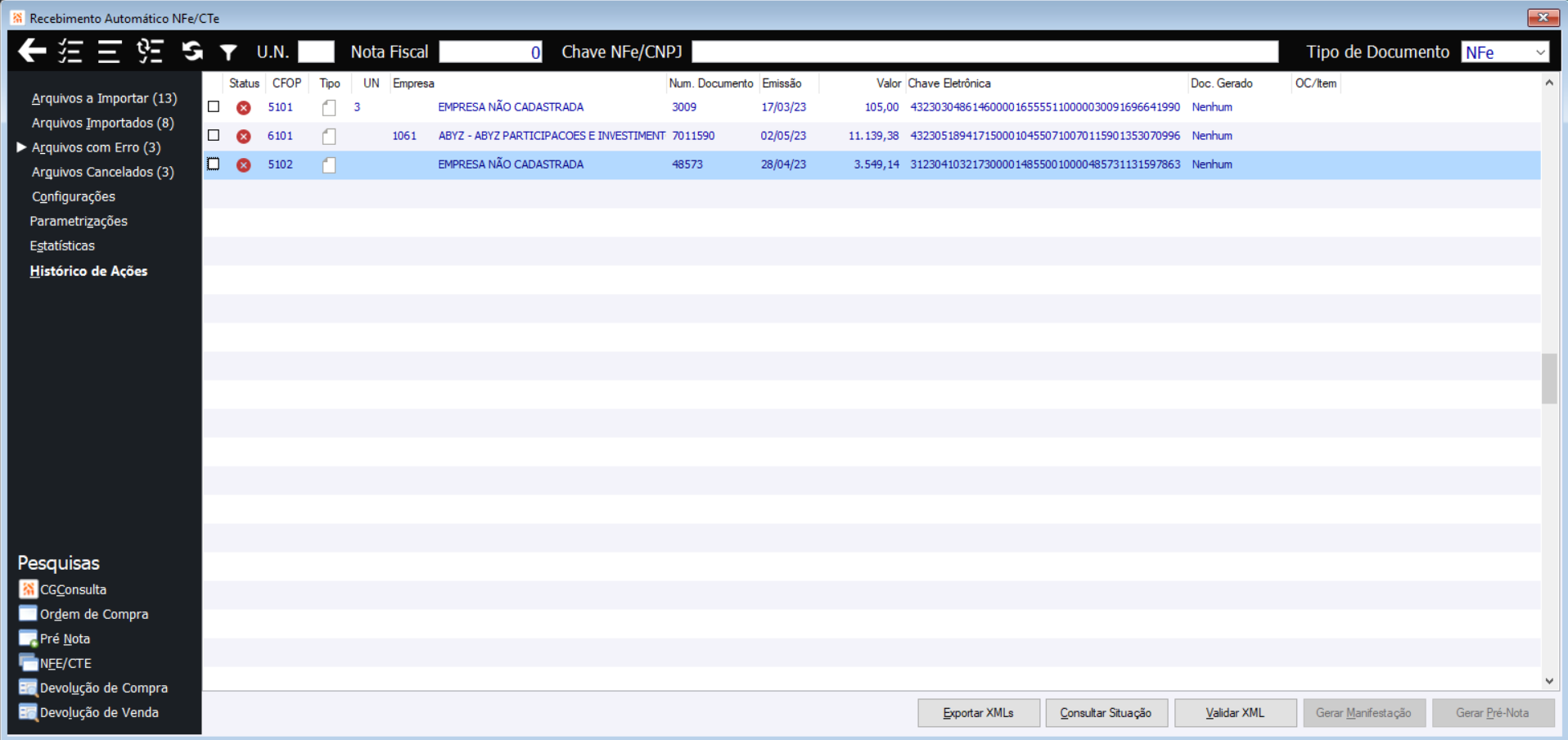1568x740 pixels.
Task: Select the ABYZ - ABYZ PARTICIPACOES company cell
Action: tap(552, 136)
